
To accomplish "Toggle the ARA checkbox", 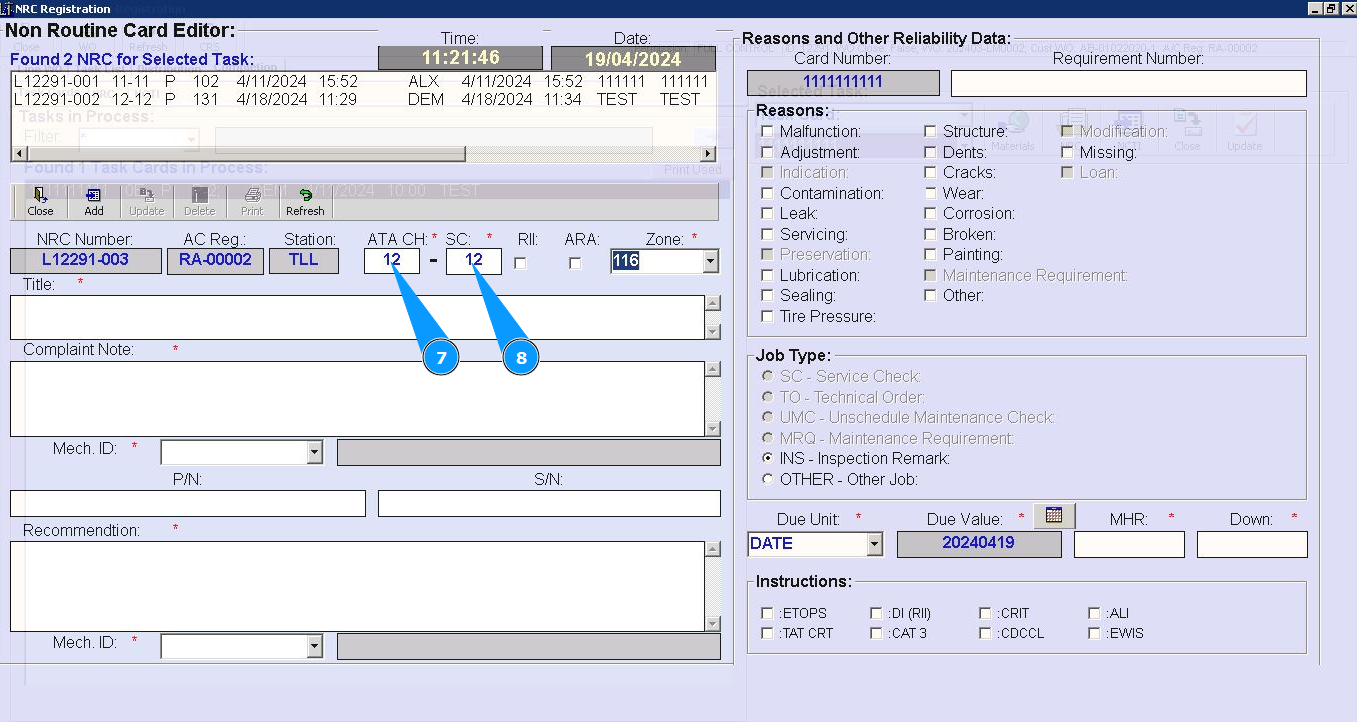I will tap(575, 263).
